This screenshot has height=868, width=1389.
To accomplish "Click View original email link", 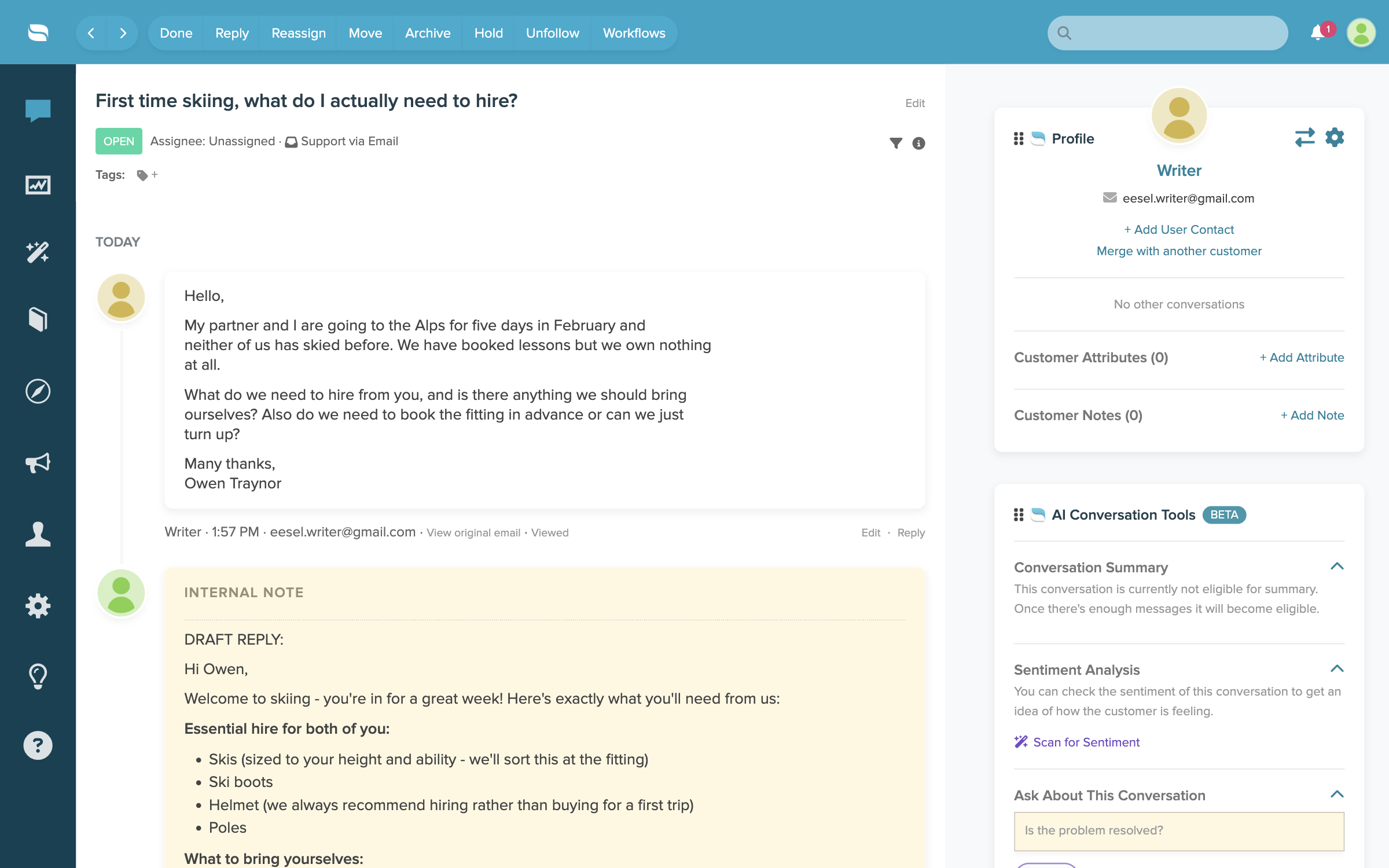I will click(473, 533).
